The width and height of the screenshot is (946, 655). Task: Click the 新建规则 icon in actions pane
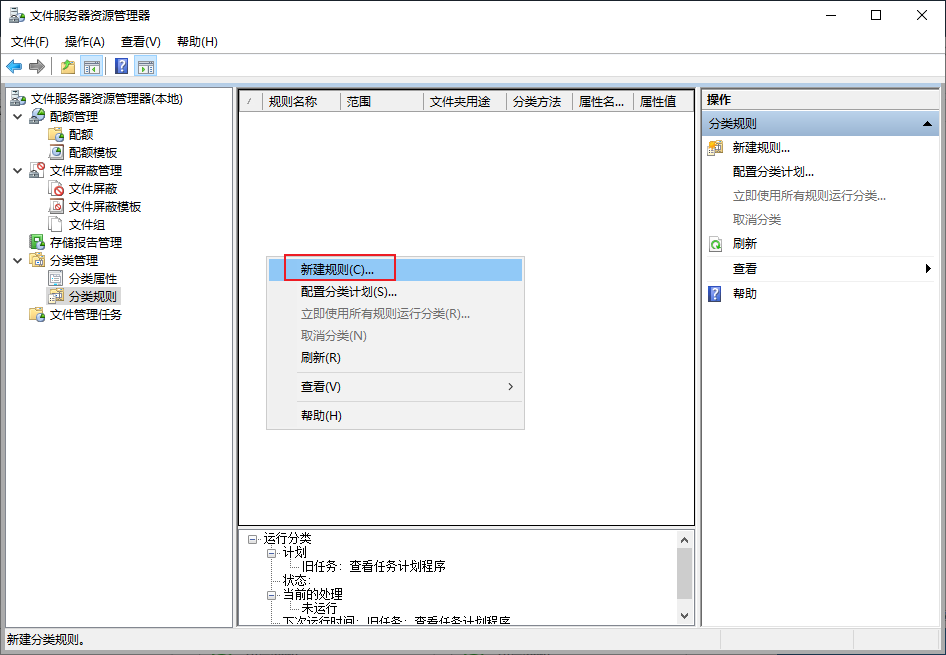coord(716,148)
